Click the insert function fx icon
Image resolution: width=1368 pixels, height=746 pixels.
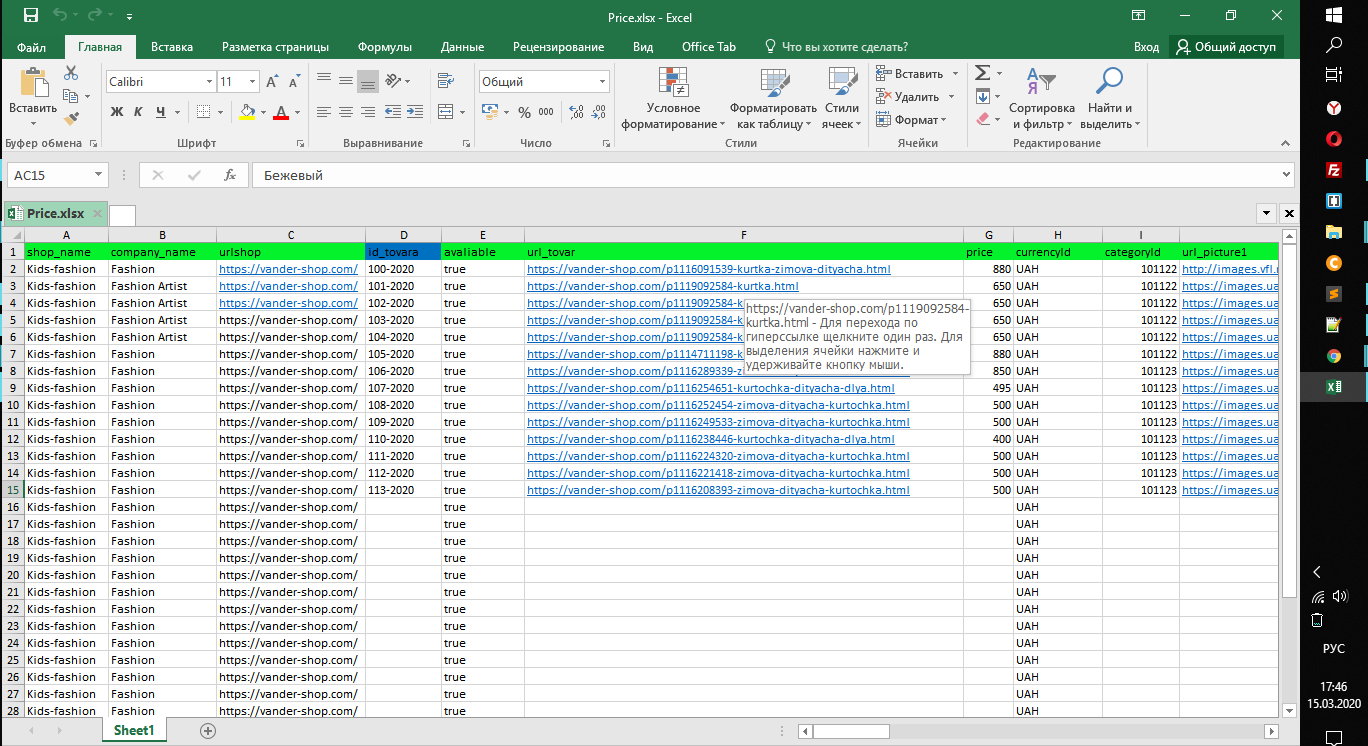(229, 175)
